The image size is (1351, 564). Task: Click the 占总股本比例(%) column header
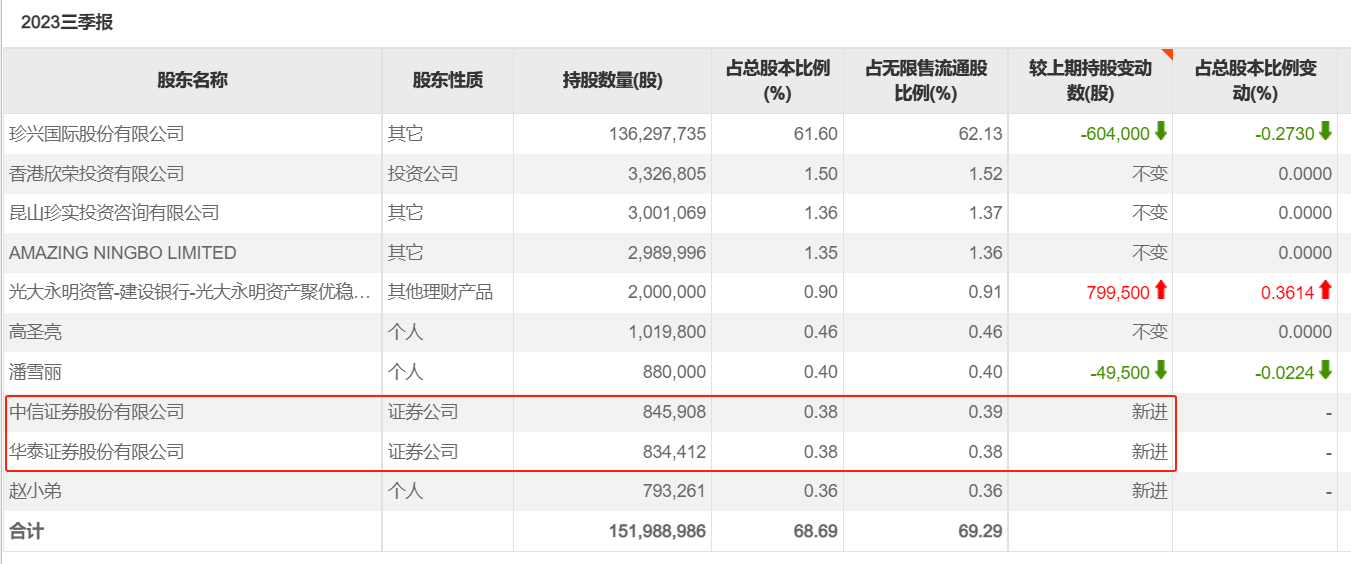pos(778,81)
